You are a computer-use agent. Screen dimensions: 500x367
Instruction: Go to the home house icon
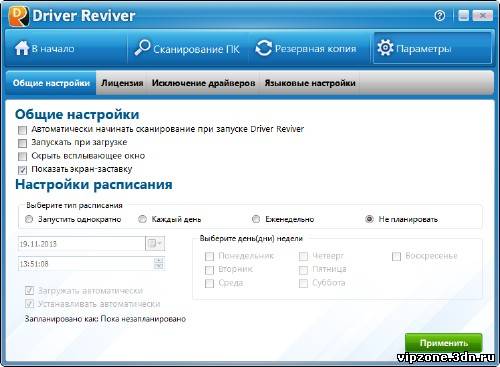click(22, 48)
